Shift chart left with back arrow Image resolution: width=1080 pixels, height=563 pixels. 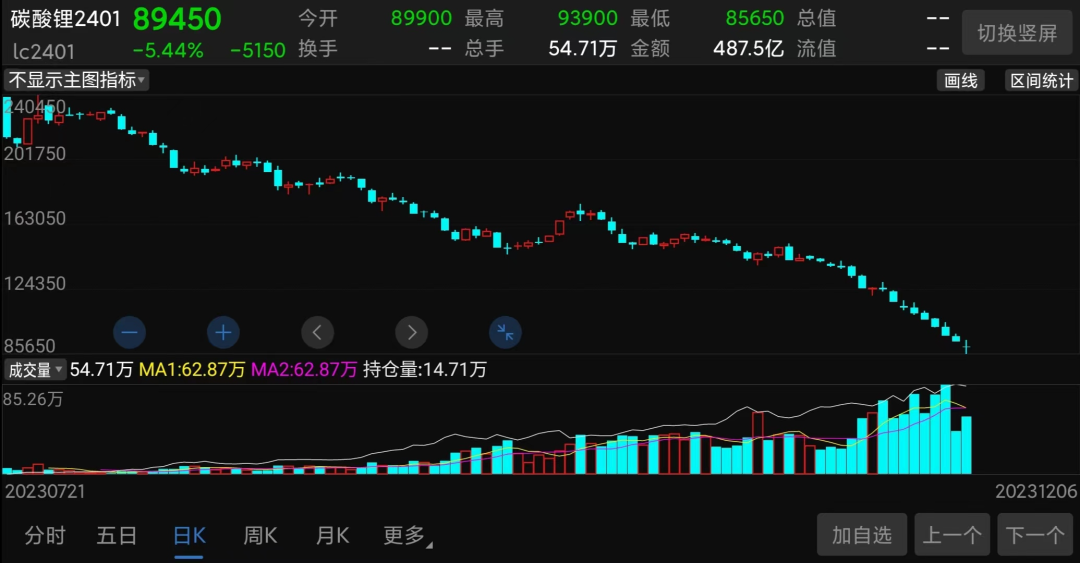(x=318, y=333)
